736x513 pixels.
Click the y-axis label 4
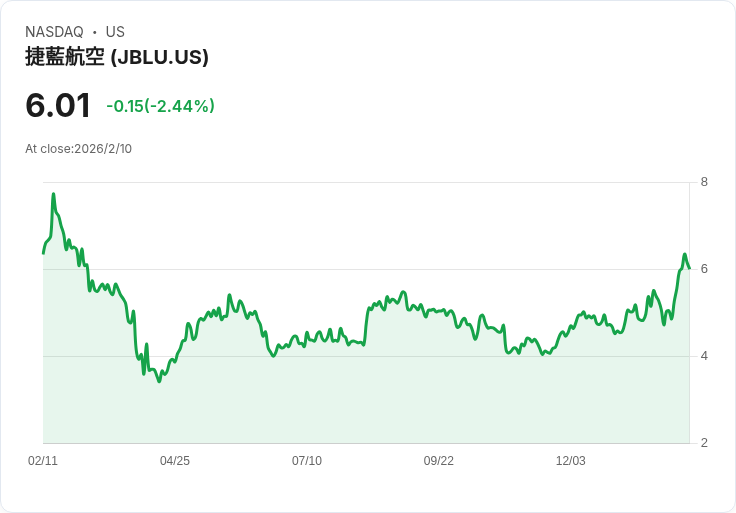click(x=704, y=356)
